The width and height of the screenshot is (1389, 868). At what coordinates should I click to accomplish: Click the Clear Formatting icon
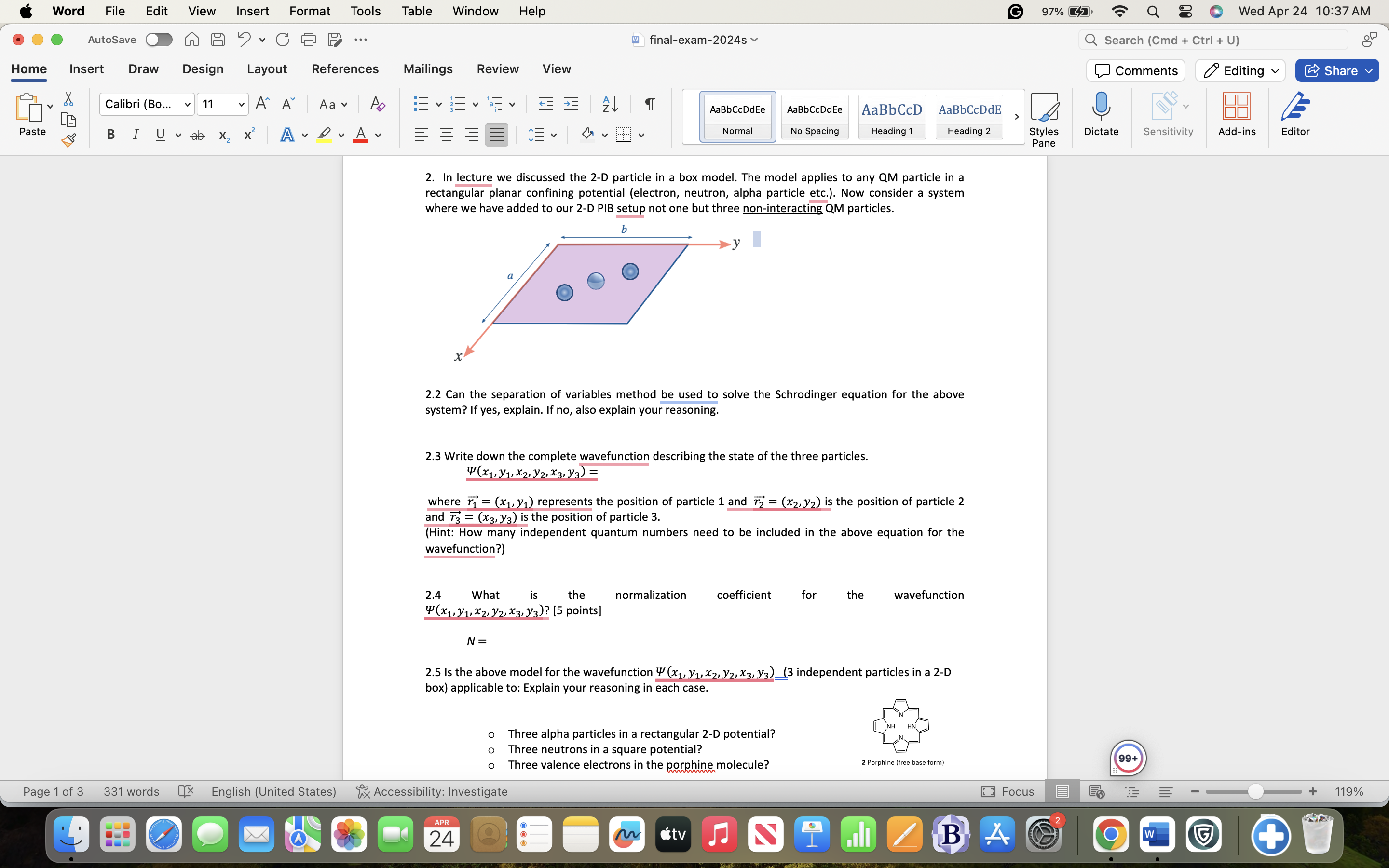pos(377,104)
